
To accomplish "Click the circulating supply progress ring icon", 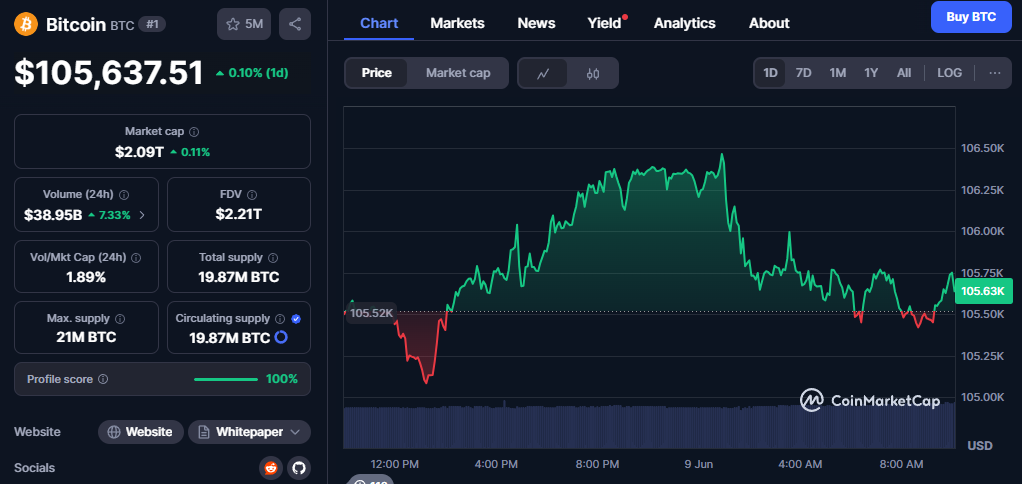I will click(281, 337).
